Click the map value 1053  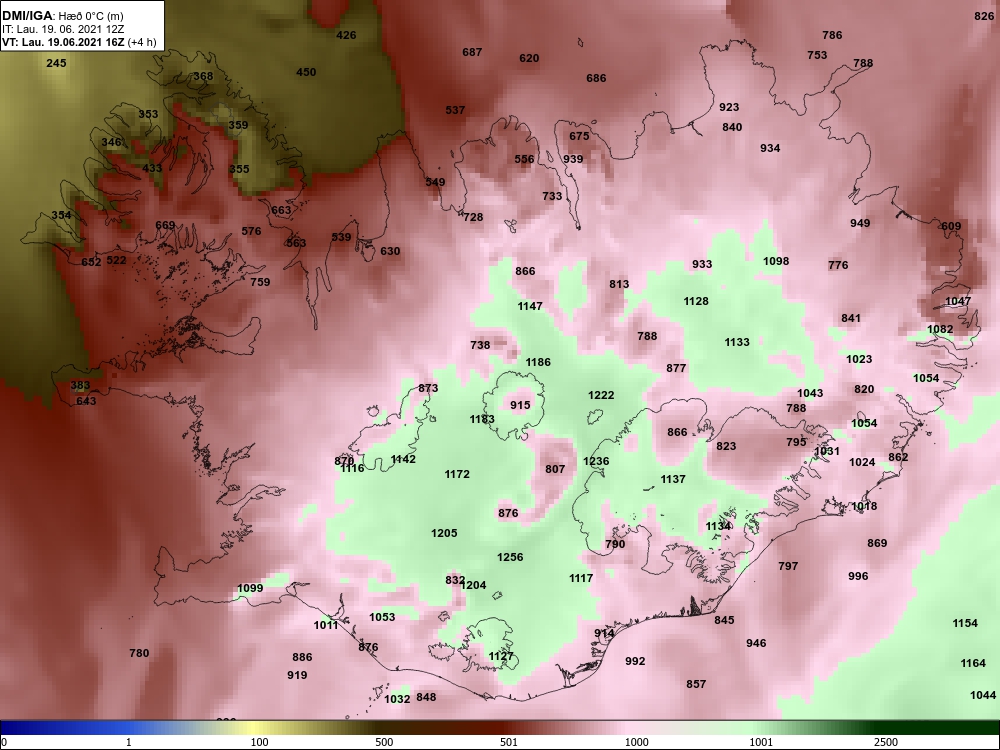(x=382, y=617)
